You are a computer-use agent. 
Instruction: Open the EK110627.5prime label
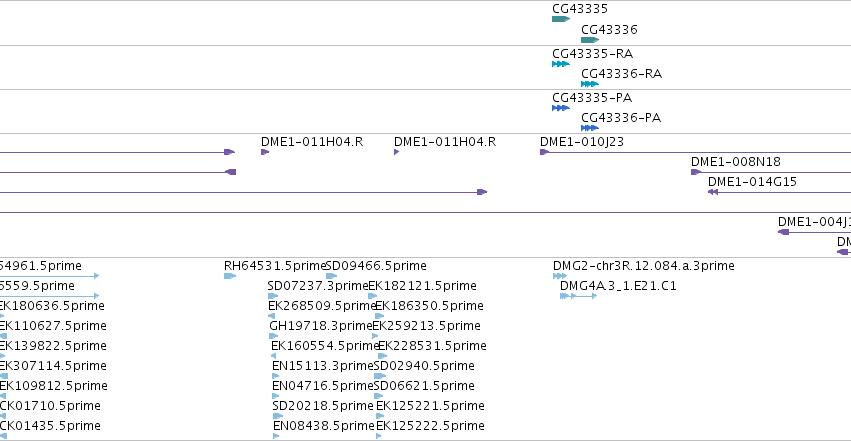(53, 326)
